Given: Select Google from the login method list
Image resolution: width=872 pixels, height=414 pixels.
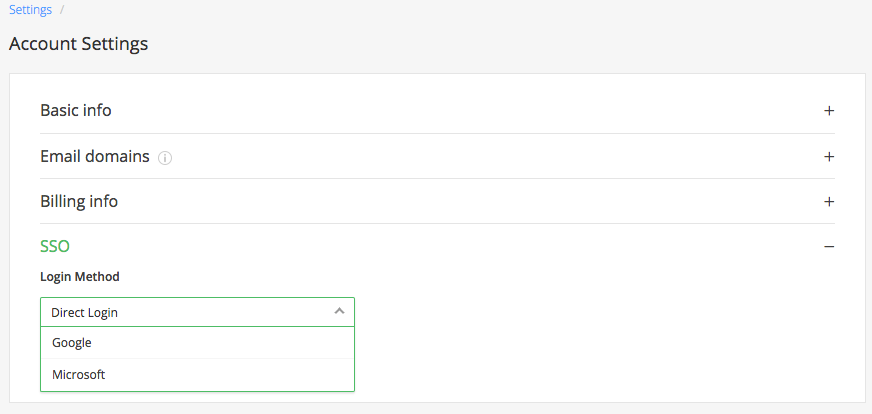Looking at the screenshot, I should tap(72, 343).
